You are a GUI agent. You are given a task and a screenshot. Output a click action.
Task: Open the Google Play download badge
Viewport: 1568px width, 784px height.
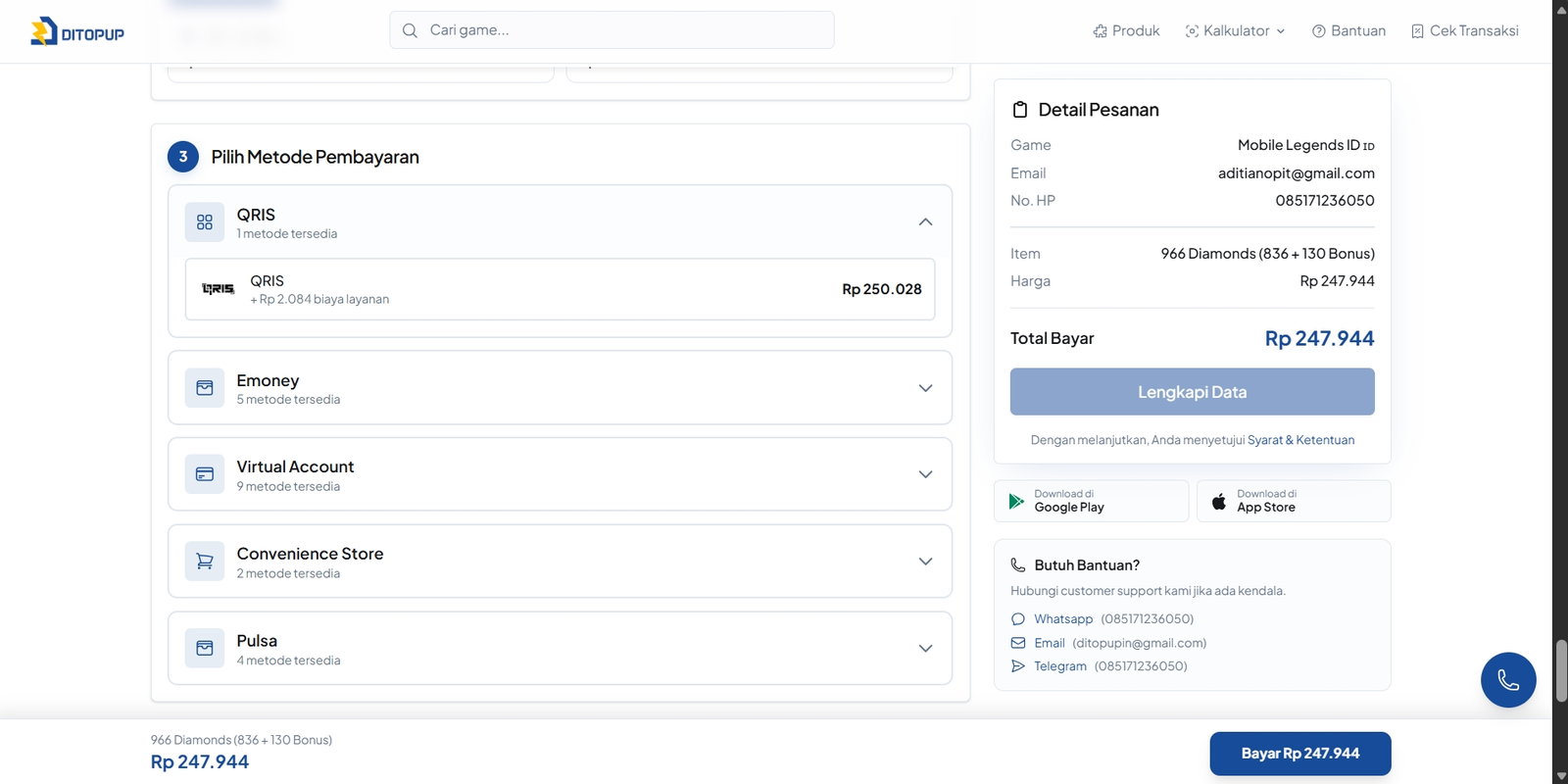[1091, 501]
